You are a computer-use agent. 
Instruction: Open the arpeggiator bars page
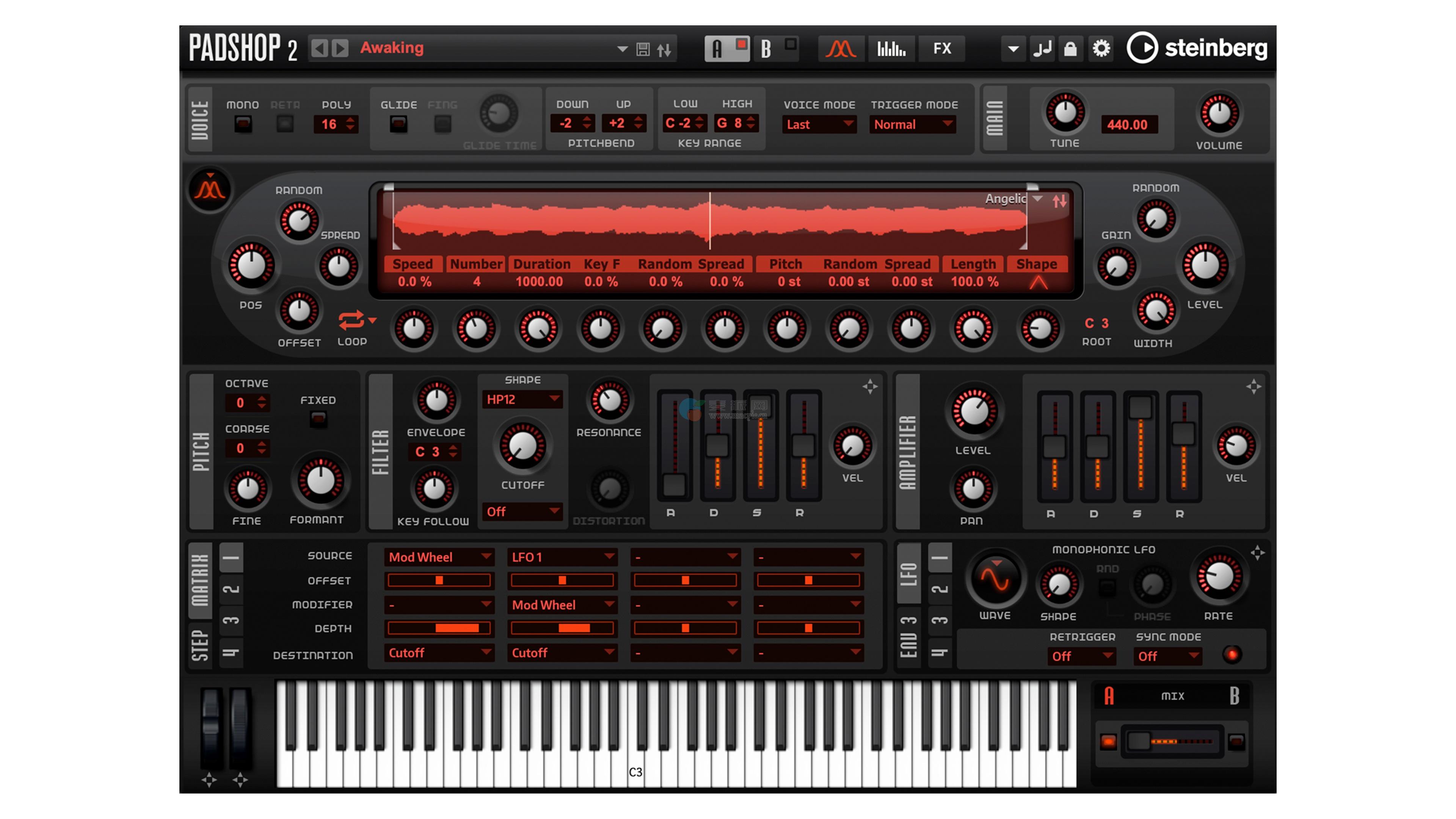[891, 49]
